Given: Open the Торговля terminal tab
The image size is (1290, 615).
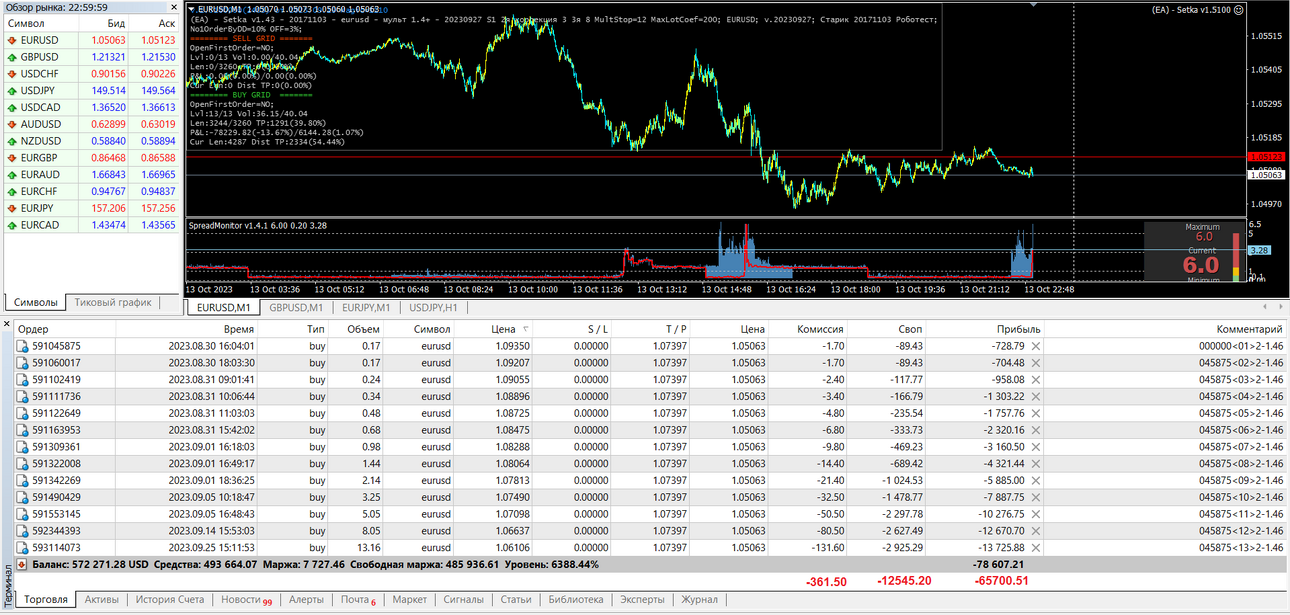Looking at the screenshot, I should coord(46,600).
